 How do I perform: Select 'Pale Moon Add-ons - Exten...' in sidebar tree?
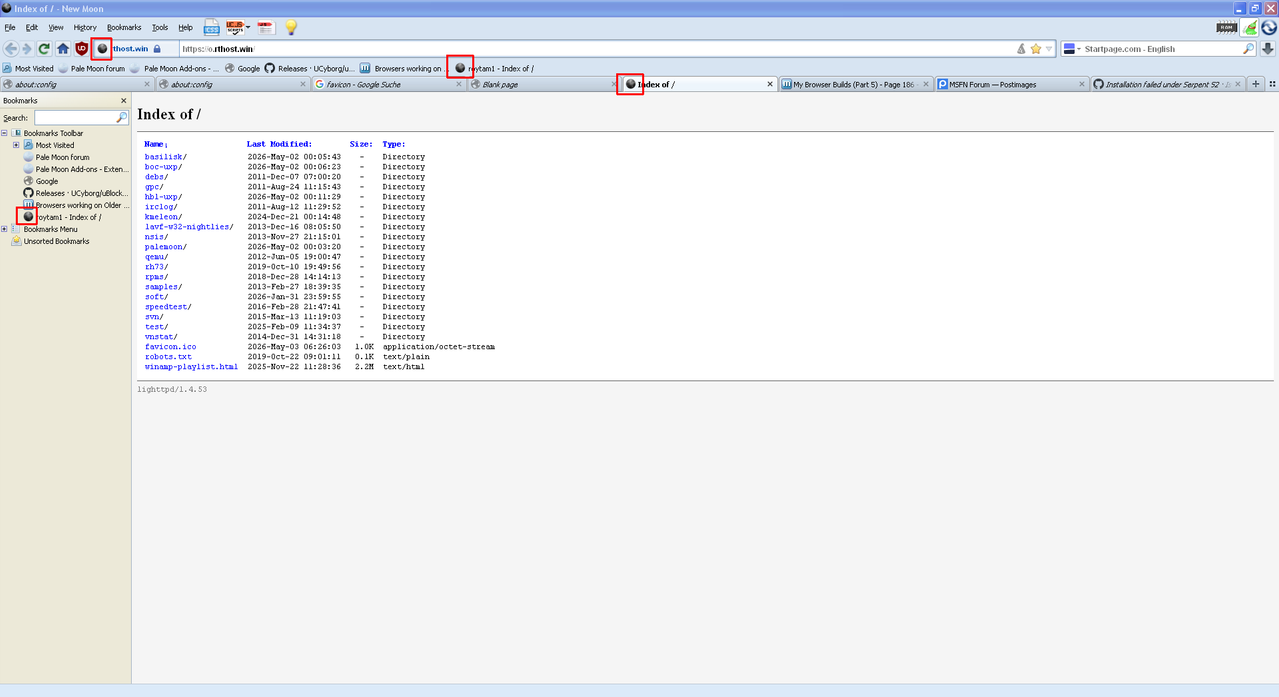(x=77, y=169)
